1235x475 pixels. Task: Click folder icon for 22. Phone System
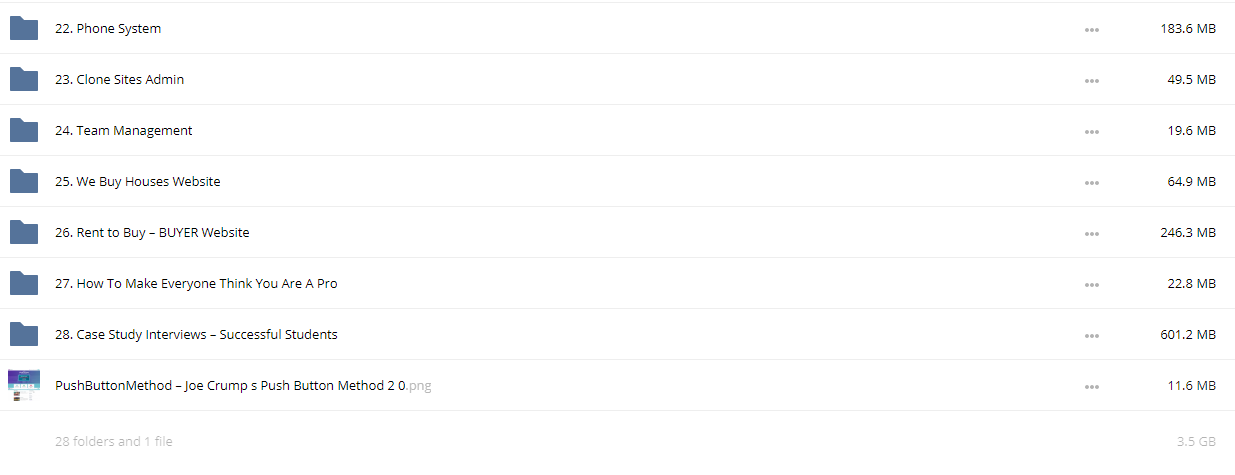(x=24, y=28)
